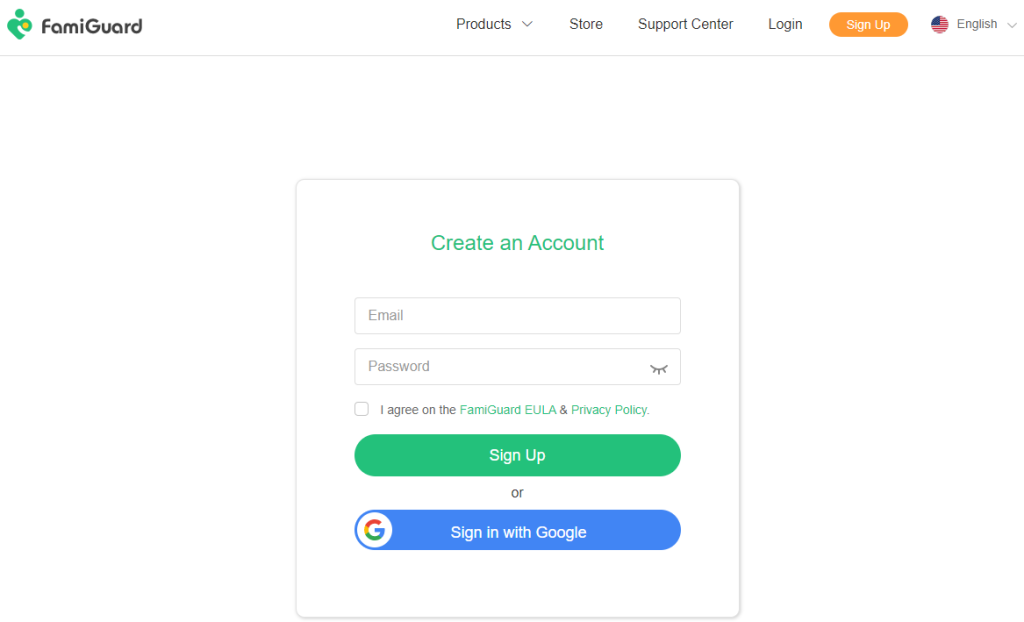Focus the Email input field
Screen dimensions: 1024x622
coord(517,315)
